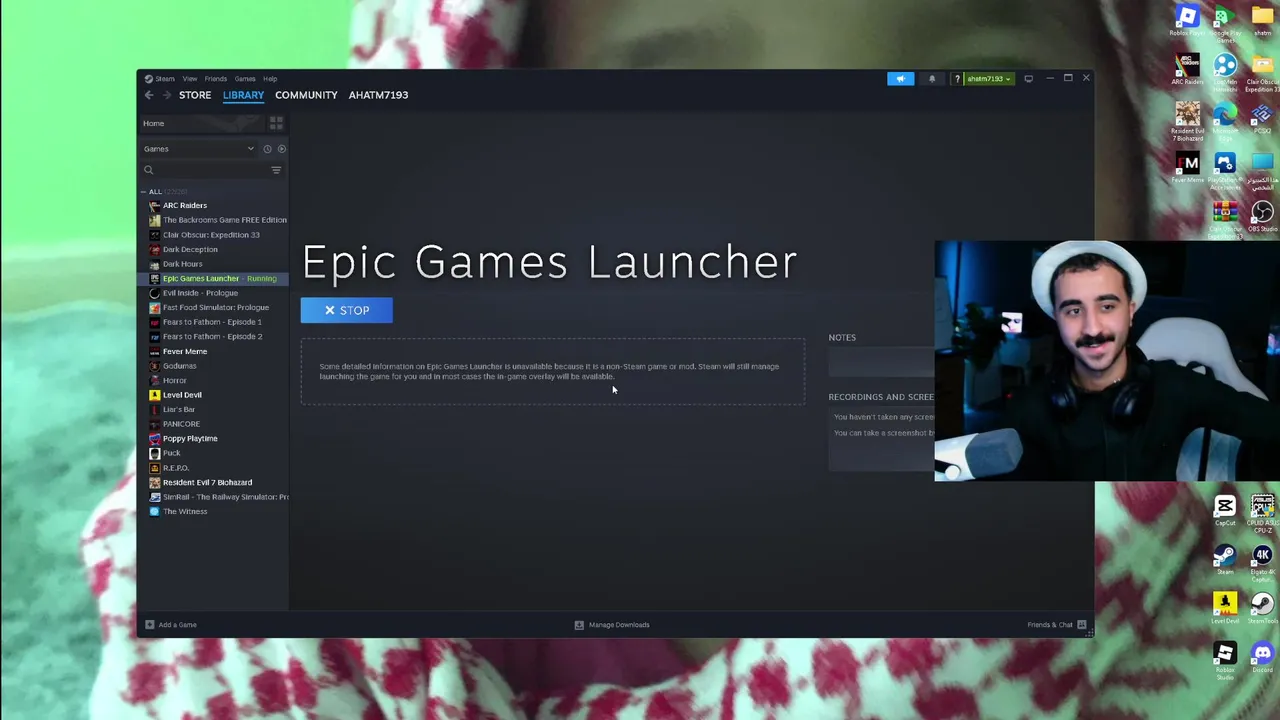Open the Games menu
Viewport: 1280px width, 720px height.
coord(245,78)
